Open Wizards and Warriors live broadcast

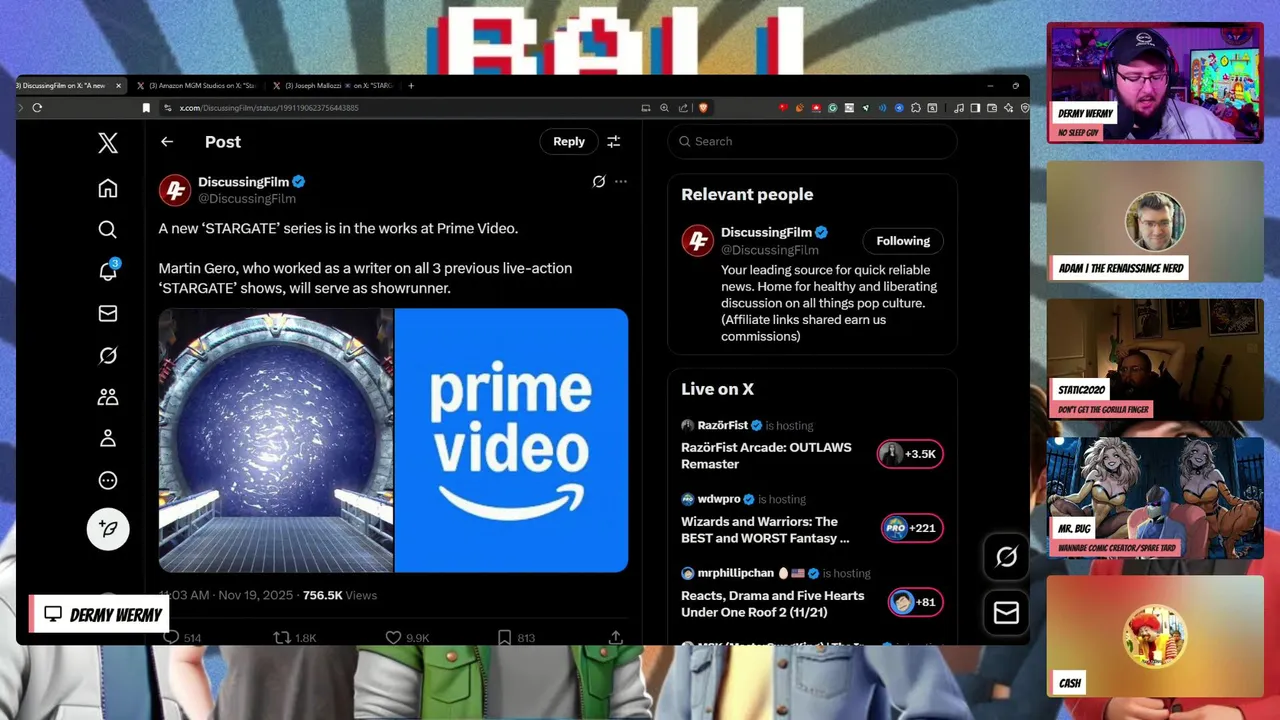pos(765,530)
